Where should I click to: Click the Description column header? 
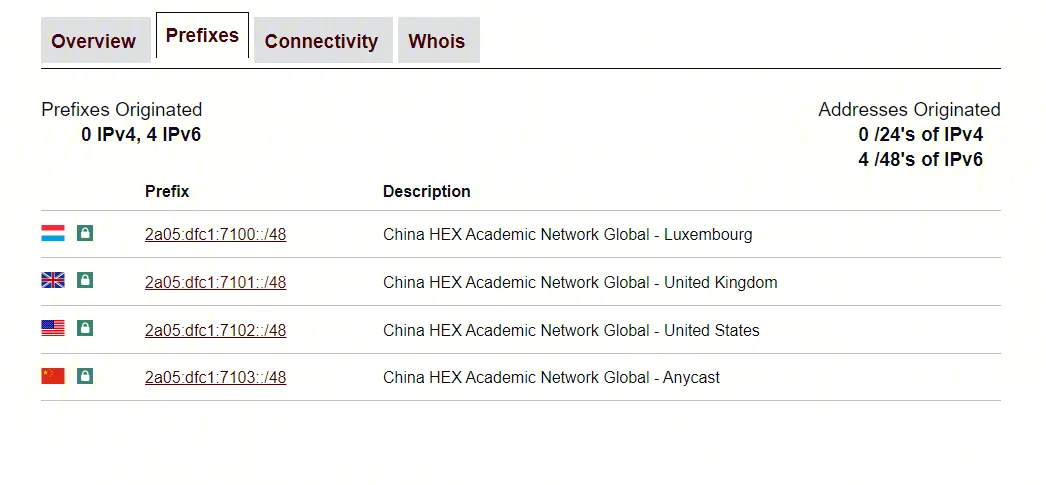(427, 191)
